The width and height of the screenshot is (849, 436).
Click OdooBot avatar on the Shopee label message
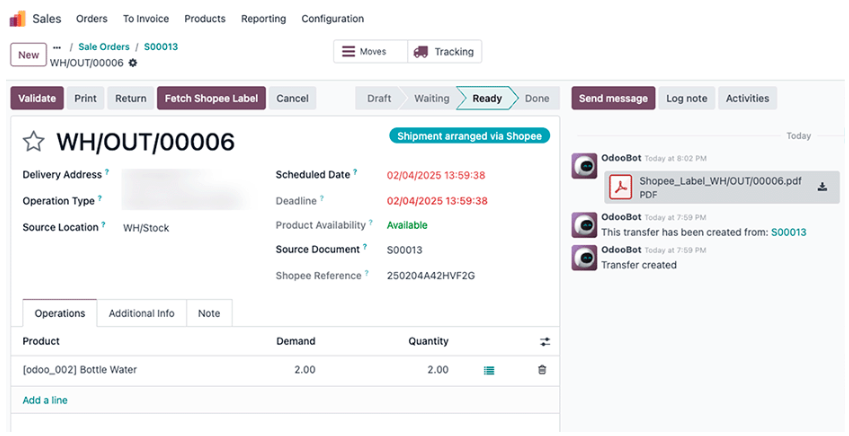pyautogui.click(x=584, y=166)
